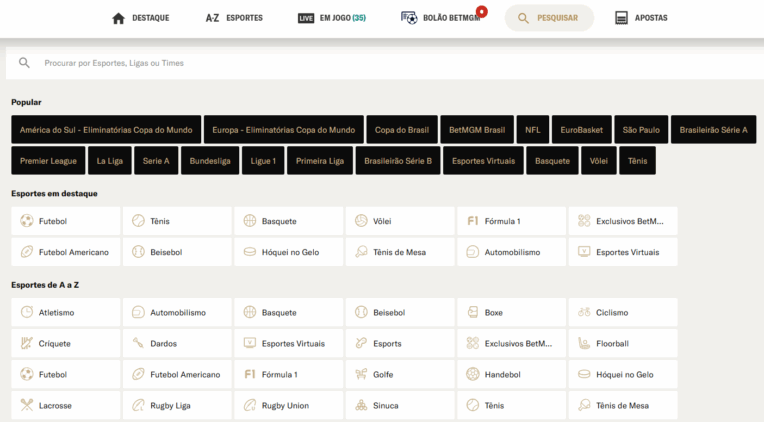
Task: Click the Bolão BetMGM ball icon
Action: tap(409, 18)
